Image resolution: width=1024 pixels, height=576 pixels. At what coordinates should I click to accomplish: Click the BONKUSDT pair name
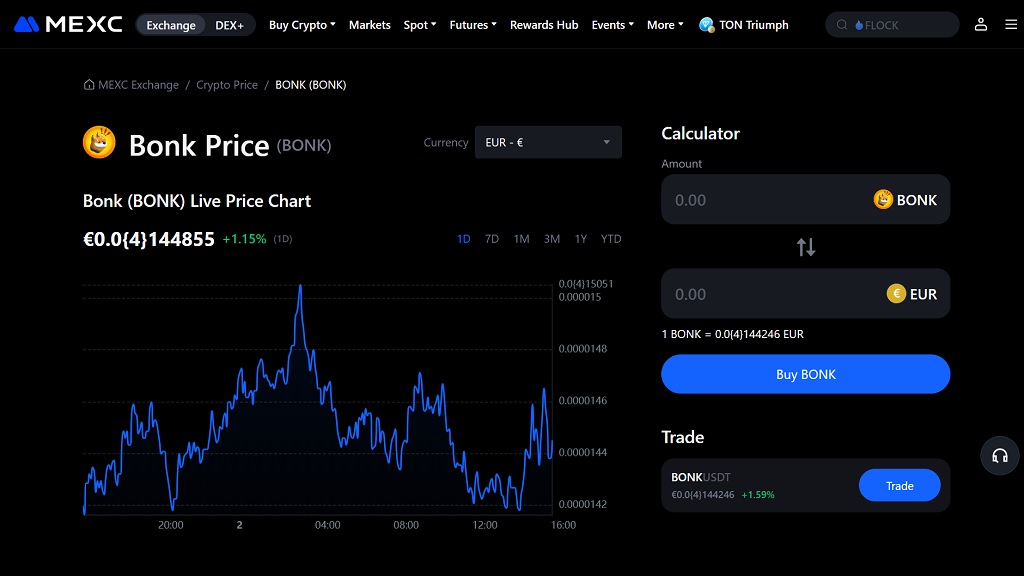coord(701,477)
